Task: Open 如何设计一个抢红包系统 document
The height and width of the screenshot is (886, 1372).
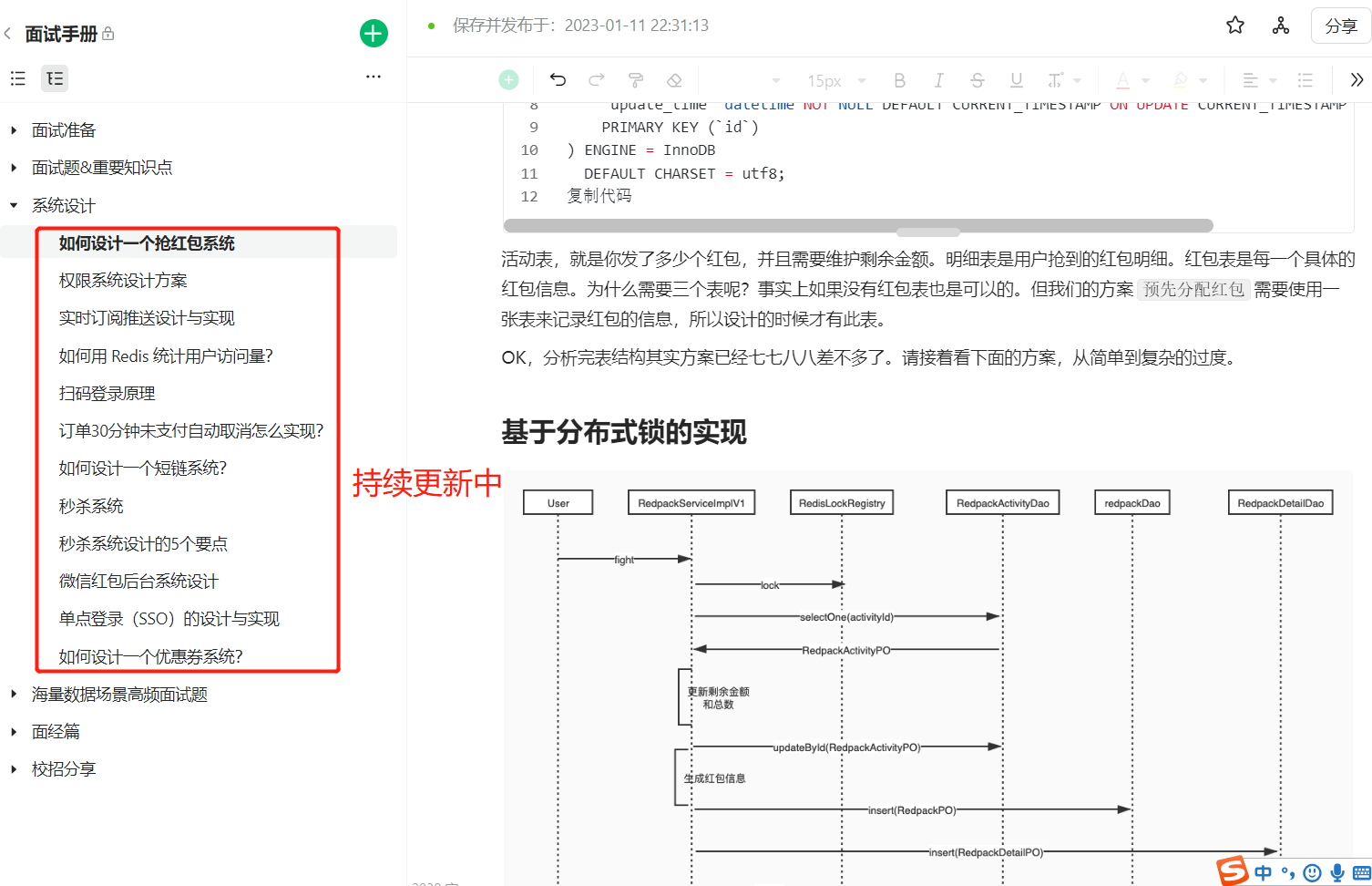Action: (199, 243)
